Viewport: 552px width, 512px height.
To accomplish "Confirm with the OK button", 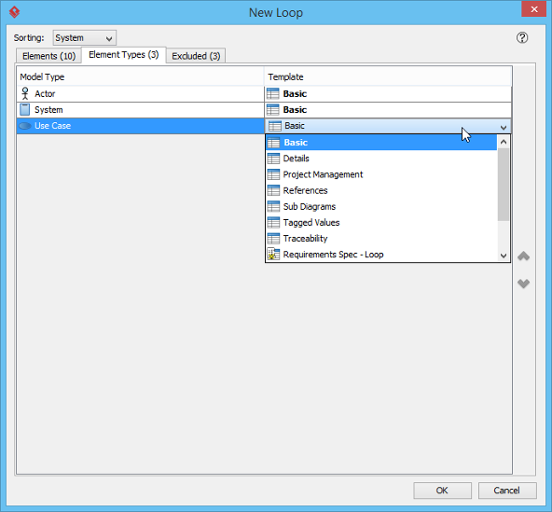I will [x=442, y=490].
